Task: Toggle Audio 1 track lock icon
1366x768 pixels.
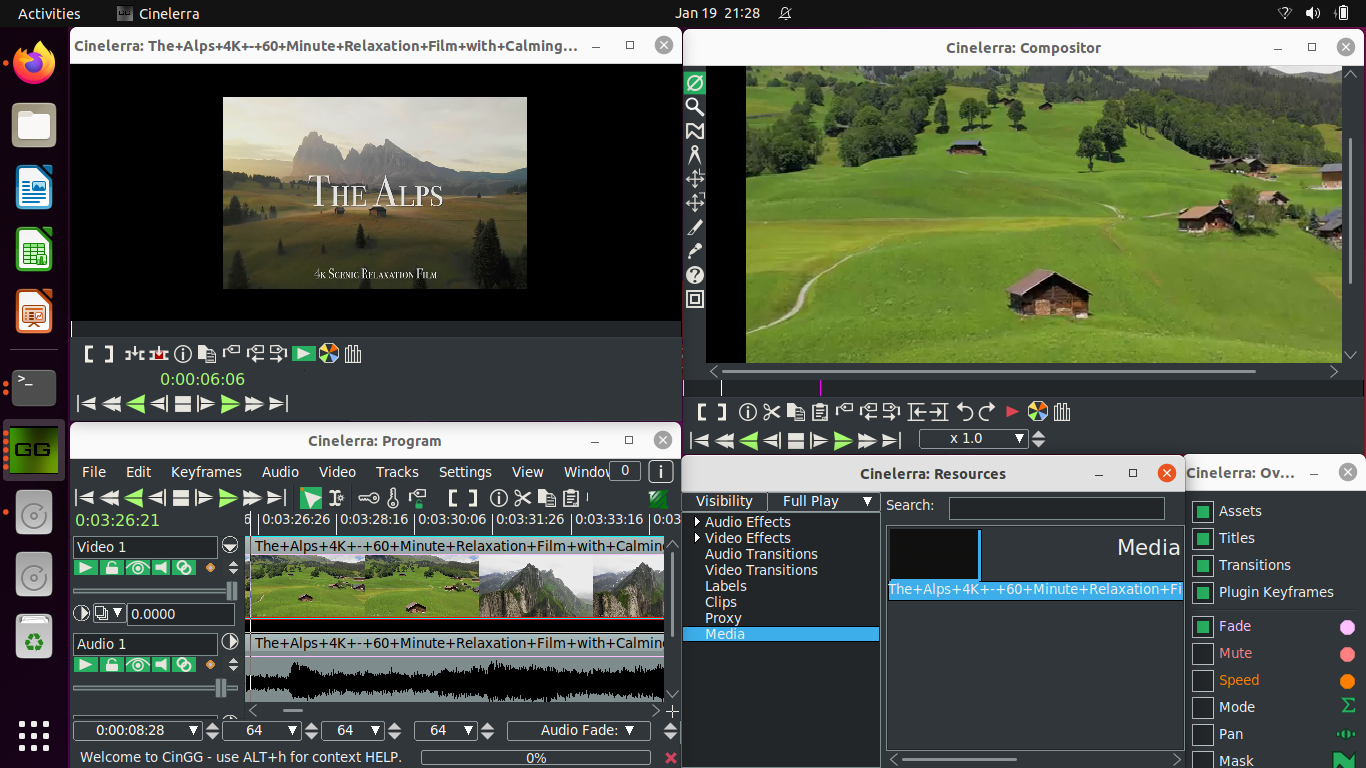Action: [x=112, y=665]
